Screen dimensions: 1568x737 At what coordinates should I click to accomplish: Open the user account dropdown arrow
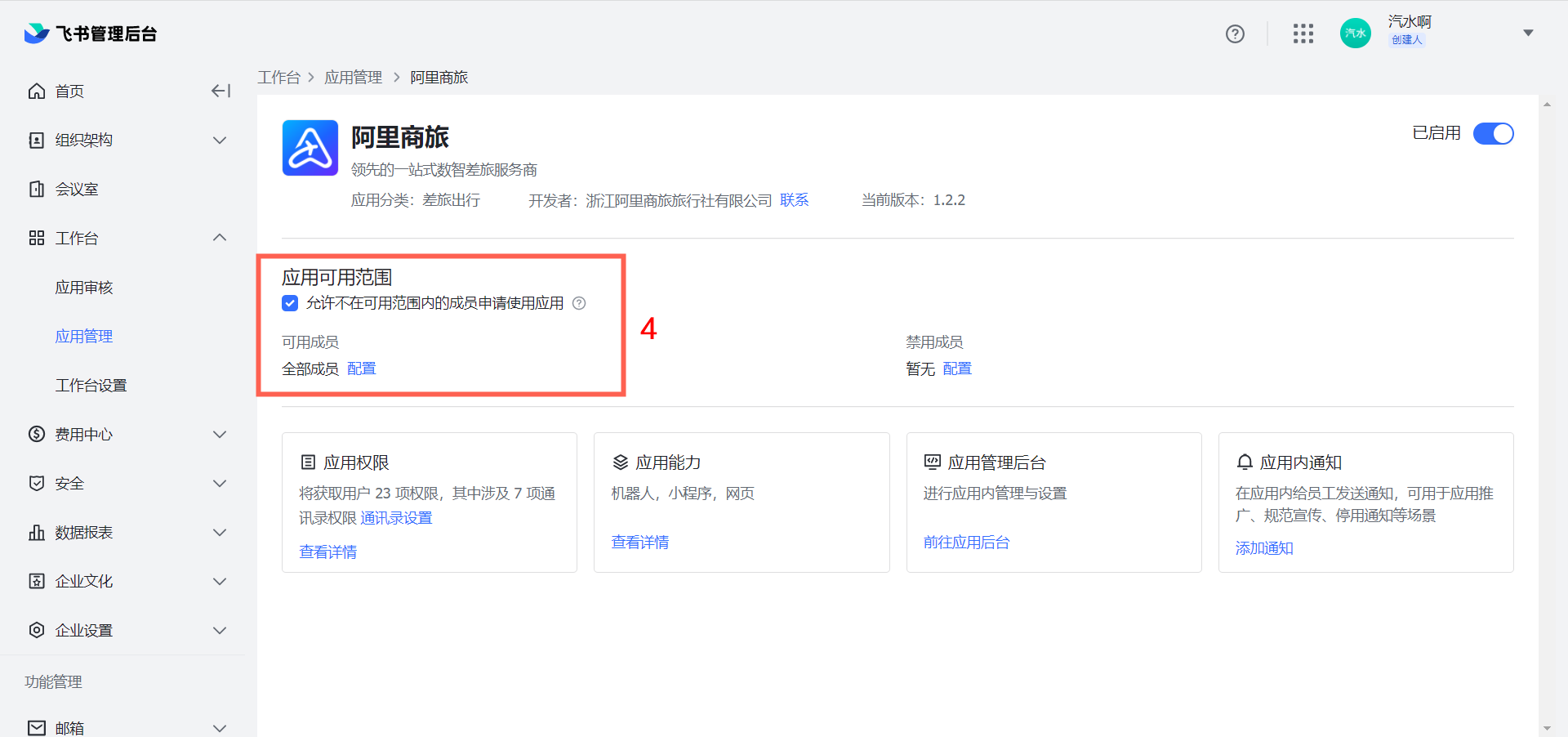[x=1528, y=33]
